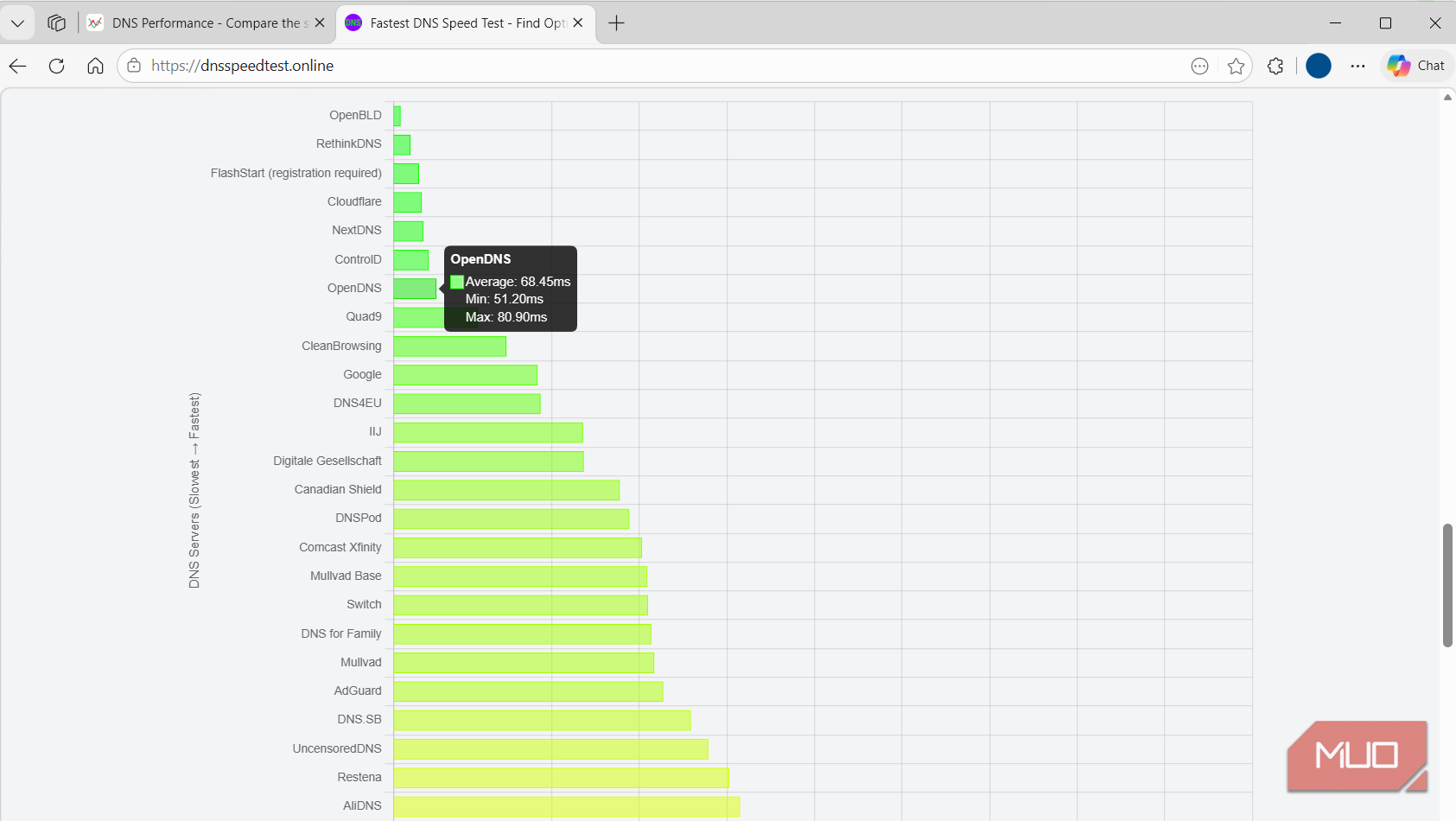Select the Google result bar

[466, 375]
